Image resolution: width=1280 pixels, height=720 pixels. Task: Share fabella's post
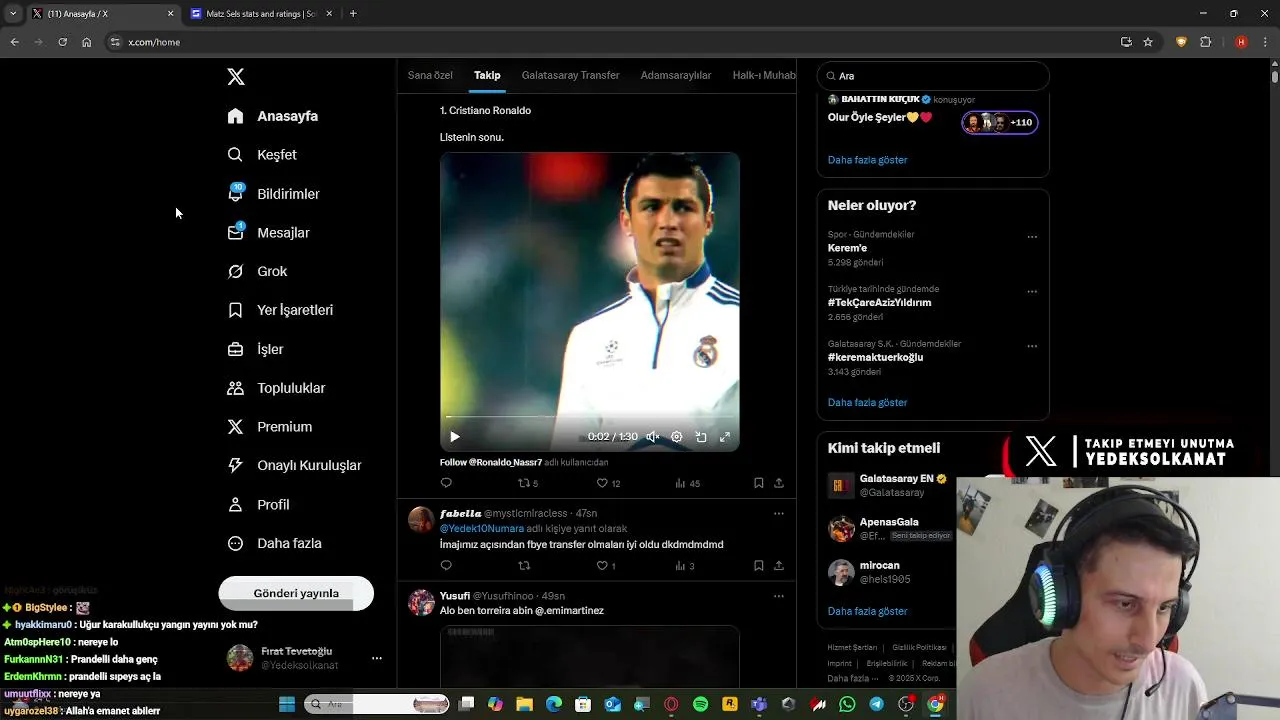tap(779, 566)
